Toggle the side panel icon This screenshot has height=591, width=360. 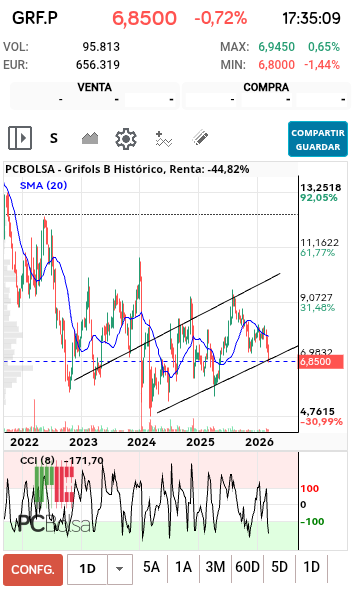(20, 138)
